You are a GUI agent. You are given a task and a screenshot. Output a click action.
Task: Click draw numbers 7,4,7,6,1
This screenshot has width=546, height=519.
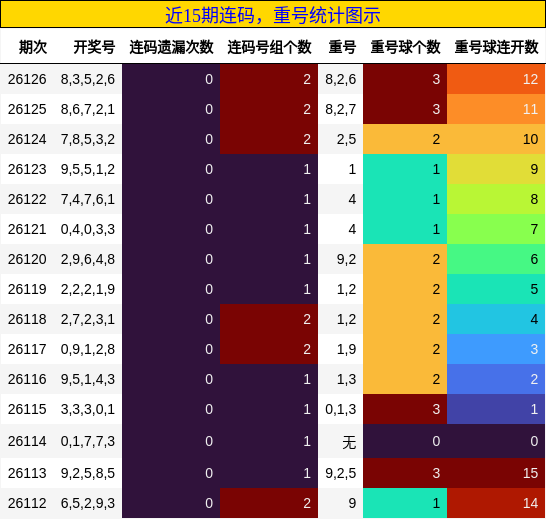pos(88,199)
